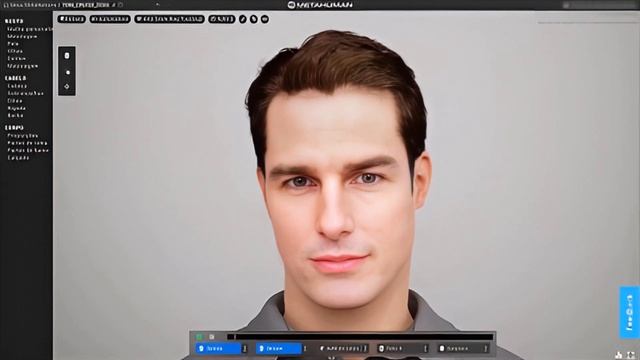Open the Barba item in sidebar

pos(16,116)
